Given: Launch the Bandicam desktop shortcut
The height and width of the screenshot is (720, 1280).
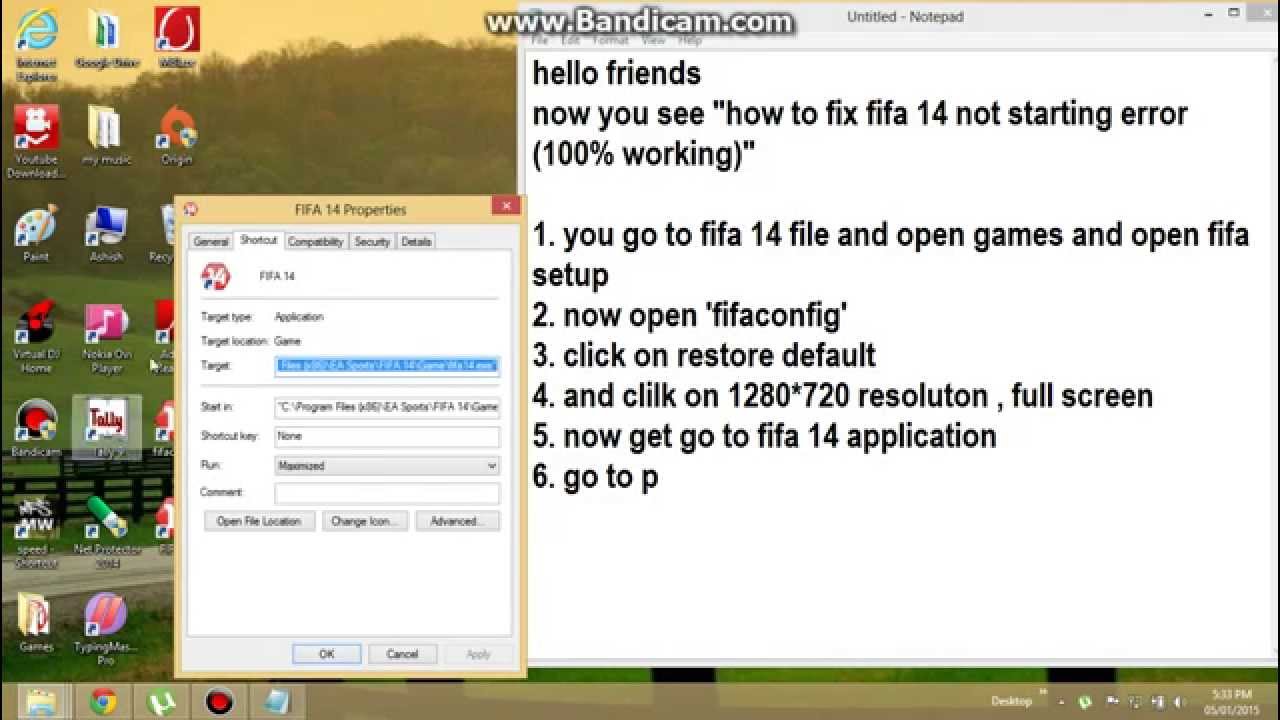Looking at the screenshot, I should 36,428.
